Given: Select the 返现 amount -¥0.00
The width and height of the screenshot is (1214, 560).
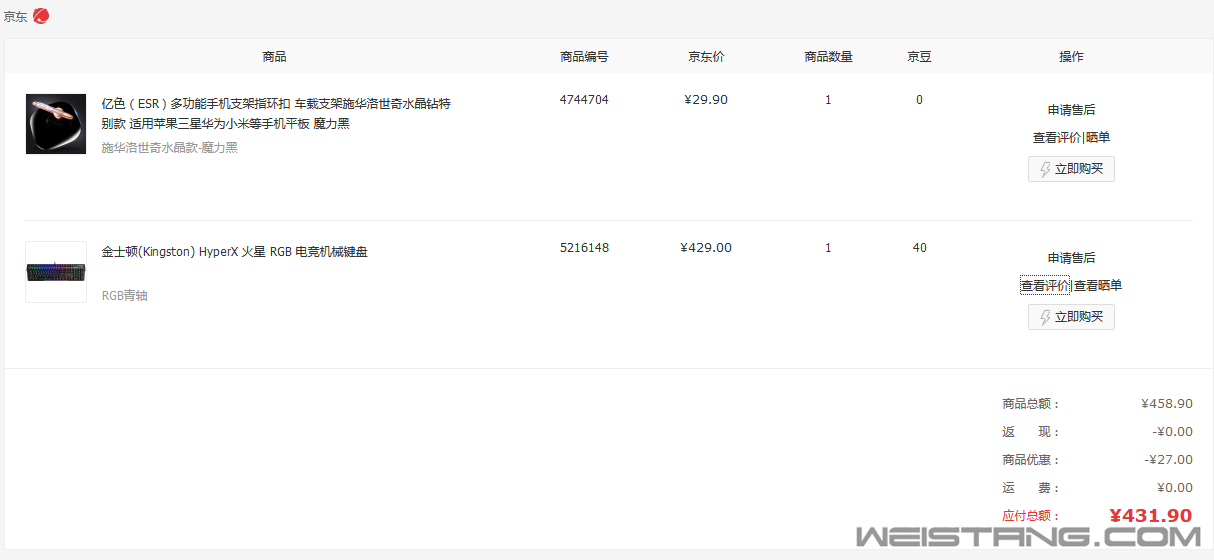Looking at the screenshot, I should pyautogui.click(x=1172, y=432).
